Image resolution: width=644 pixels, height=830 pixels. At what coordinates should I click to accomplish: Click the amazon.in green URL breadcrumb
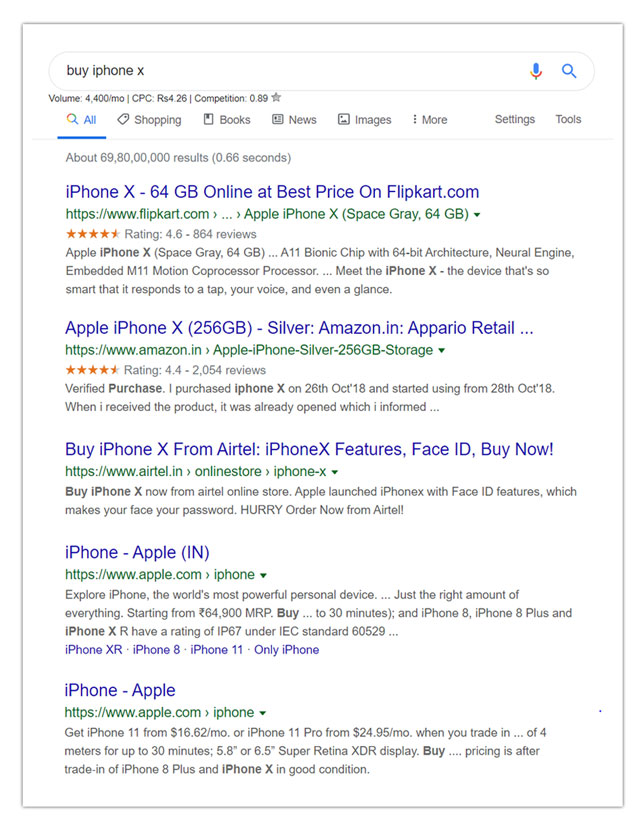point(249,350)
